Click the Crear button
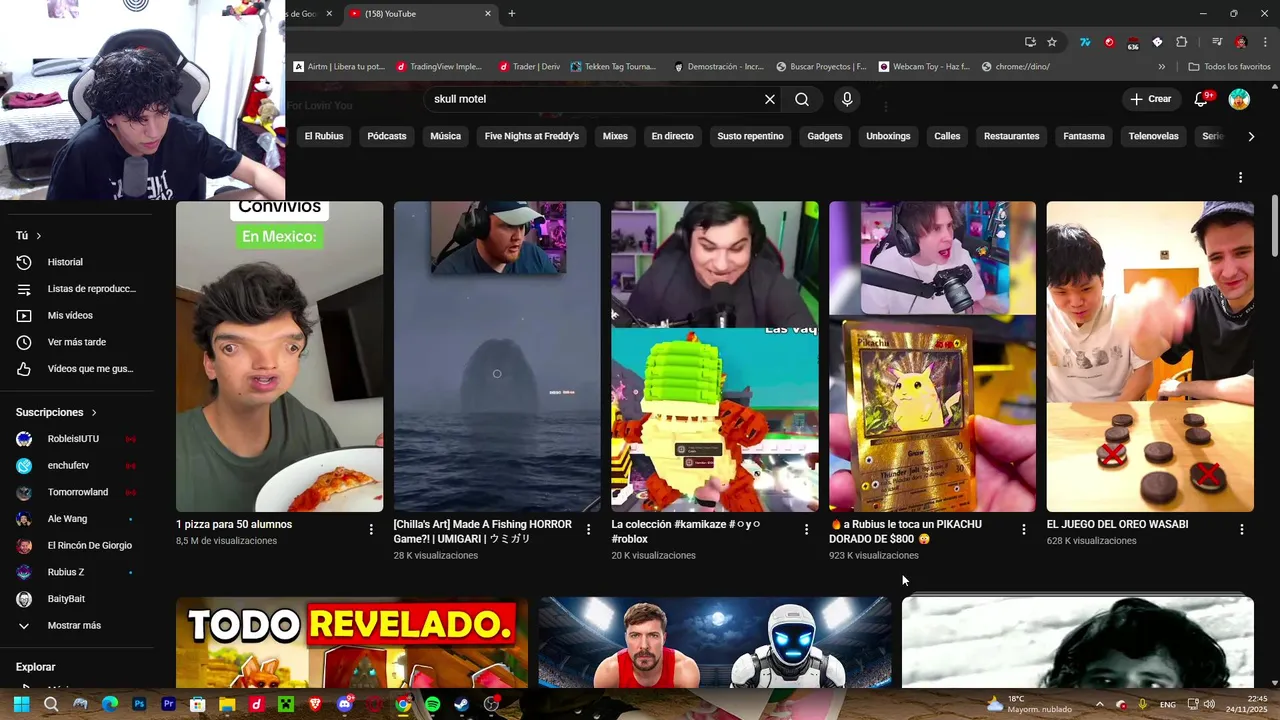Viewport: 1280px width, 720px height. pyautogui.click(x=1150, y=99)
